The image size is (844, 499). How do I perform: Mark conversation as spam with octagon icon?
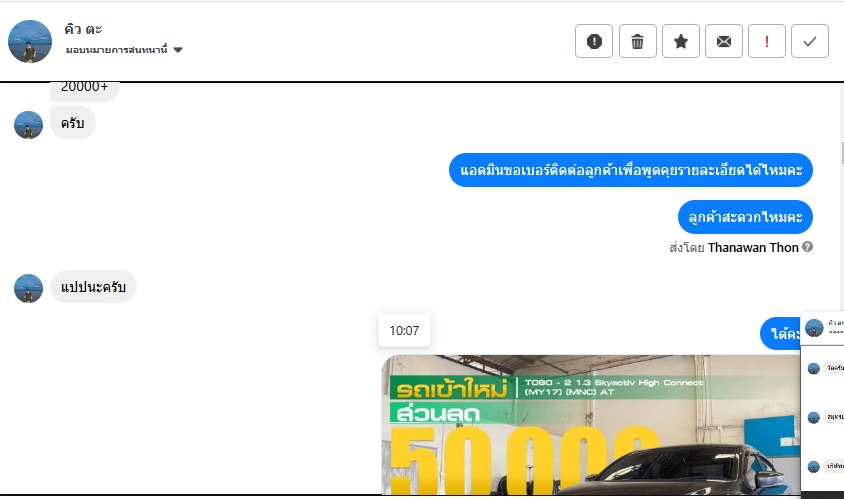tap(594, 41)
